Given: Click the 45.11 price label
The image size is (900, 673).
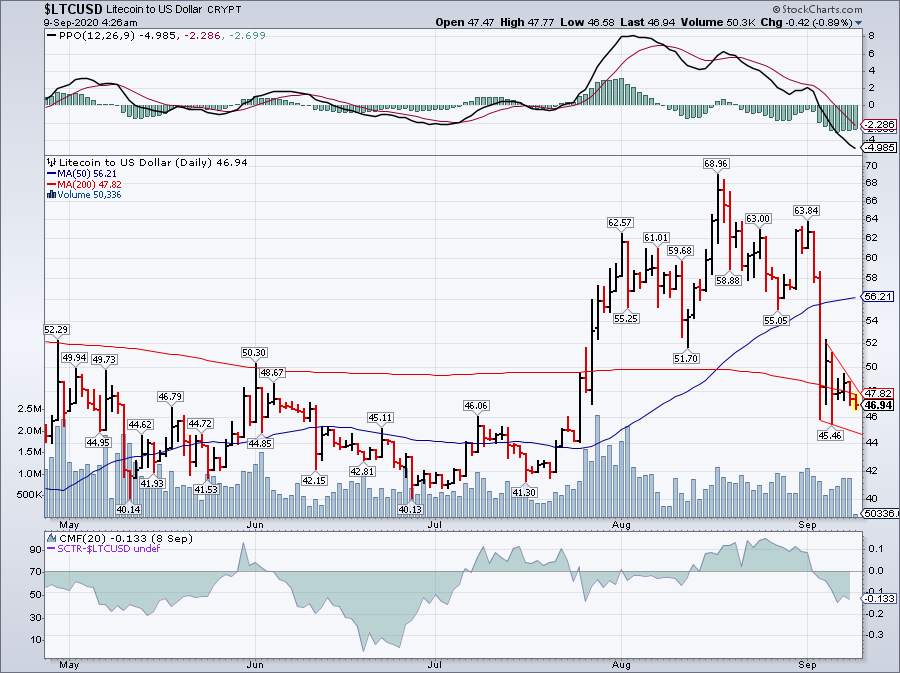Looking at the screenshot, I should click(381, 418).
